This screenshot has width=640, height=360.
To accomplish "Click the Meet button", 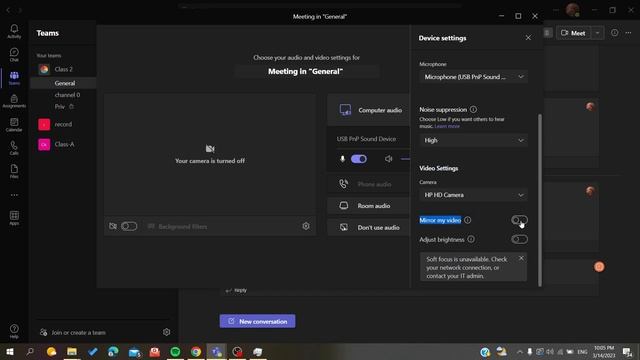I will (573, 33).
